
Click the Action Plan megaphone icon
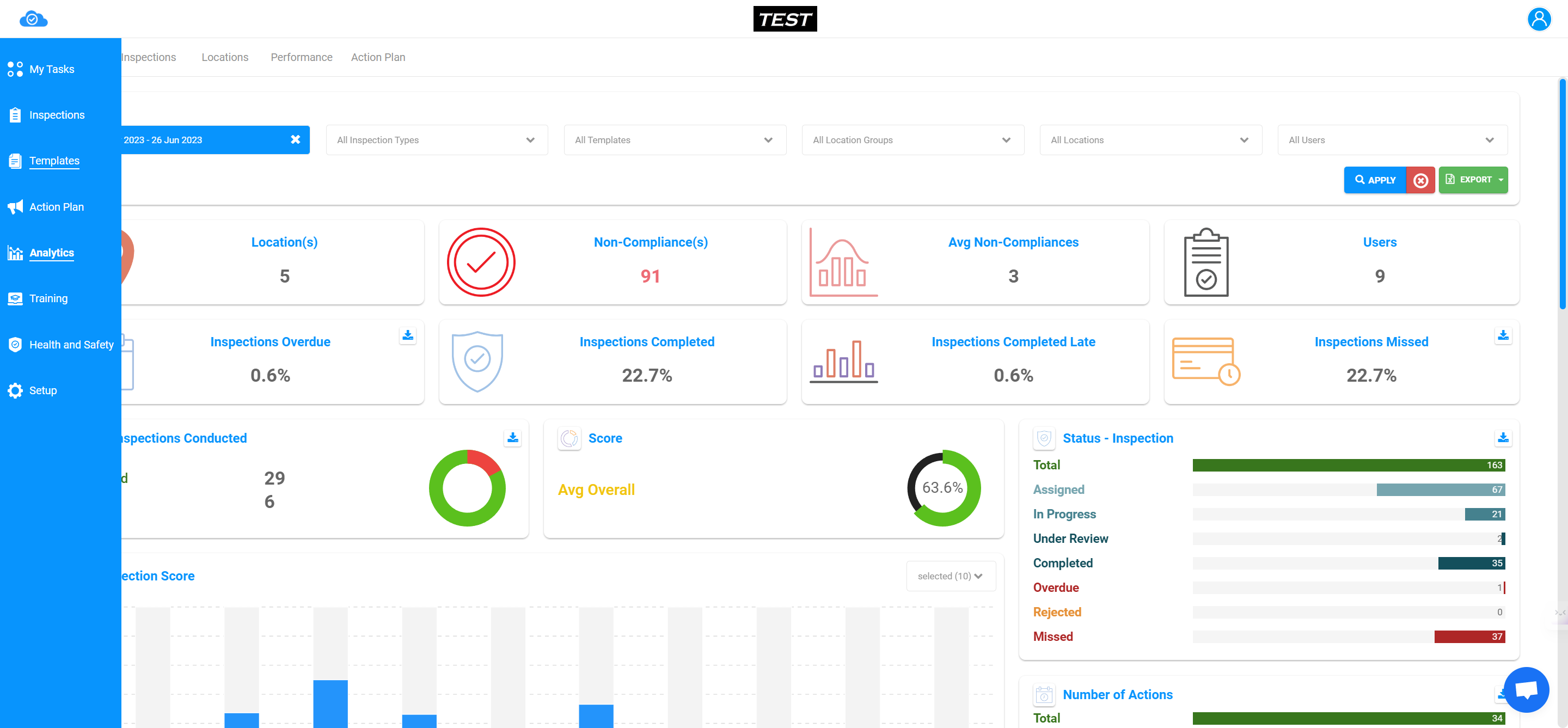point(15,207)
